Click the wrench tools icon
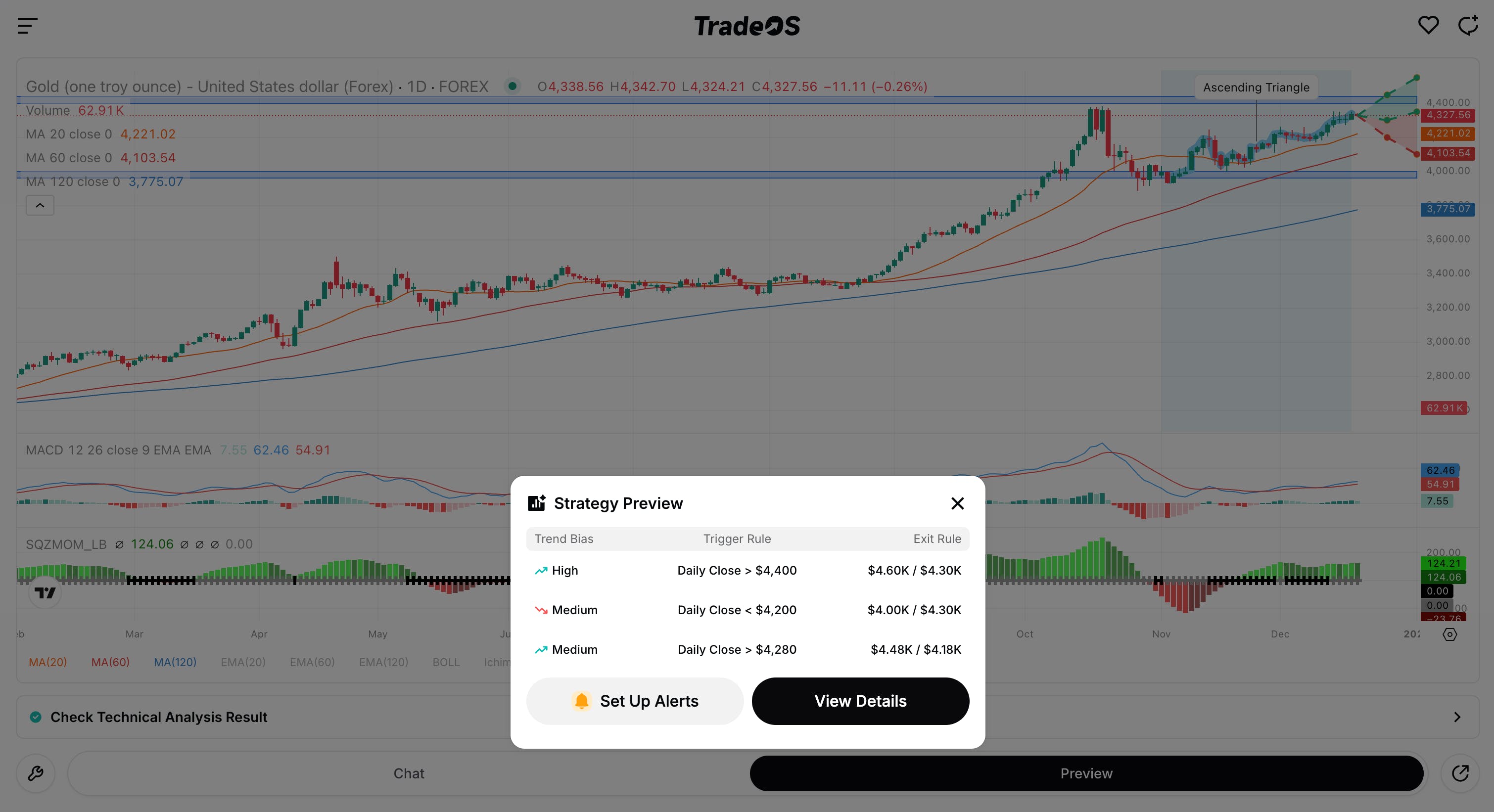This screenshot has height=812, width=1494. (x=36, y=773)
